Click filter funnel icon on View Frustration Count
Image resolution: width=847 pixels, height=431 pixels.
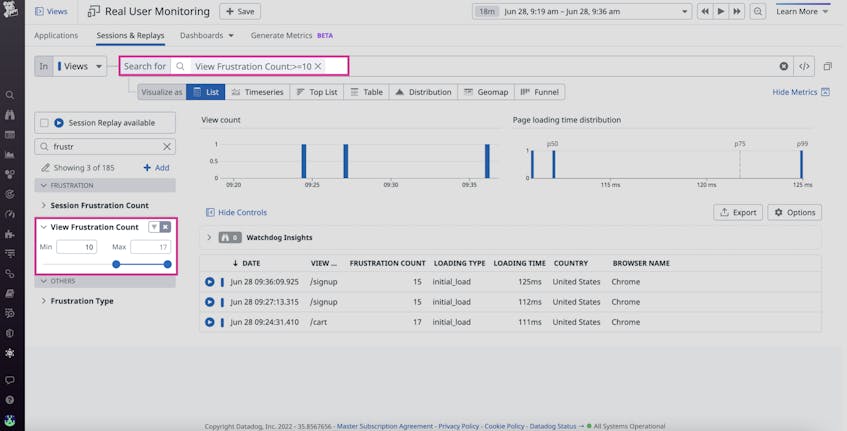click(x=154, y=227)
